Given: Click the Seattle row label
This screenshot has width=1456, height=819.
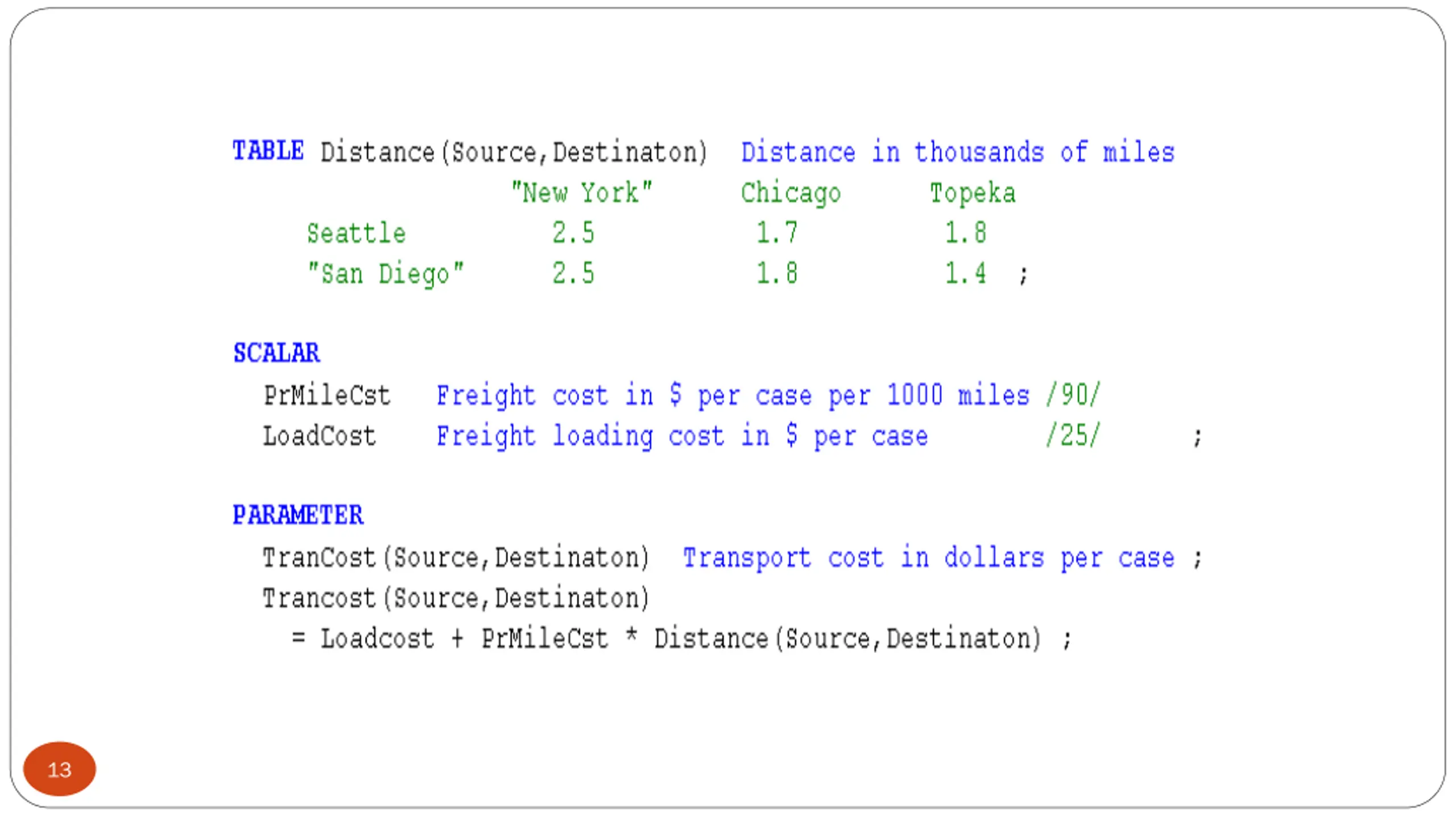Looking at the screenshot, I should pos(356,233).
